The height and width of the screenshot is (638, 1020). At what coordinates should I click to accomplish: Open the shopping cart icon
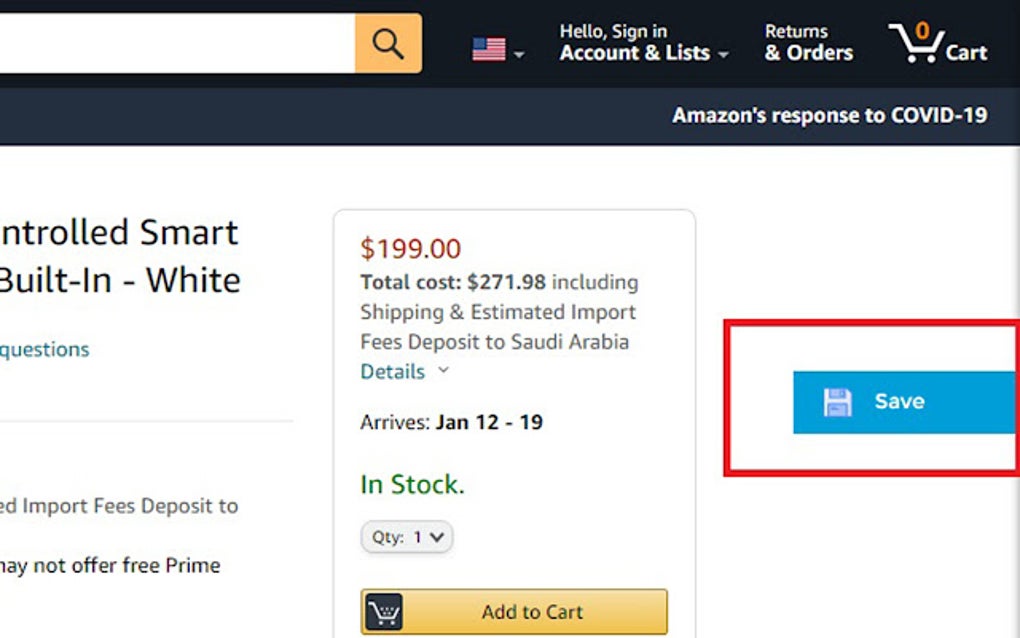tap(915, 44)
